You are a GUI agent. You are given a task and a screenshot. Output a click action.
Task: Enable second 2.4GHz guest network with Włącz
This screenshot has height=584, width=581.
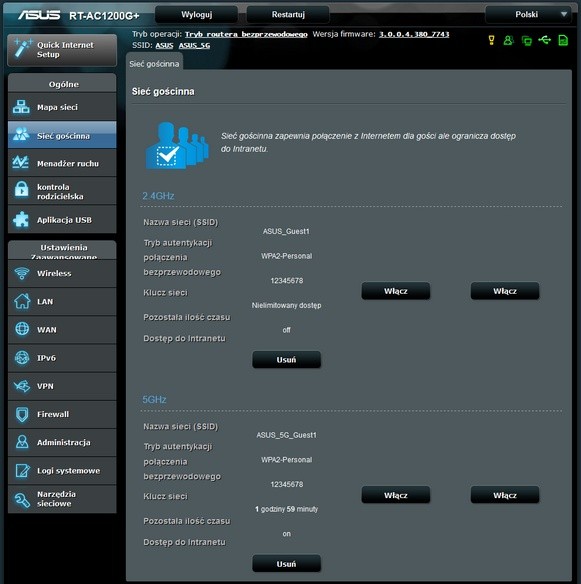point(396,291)
